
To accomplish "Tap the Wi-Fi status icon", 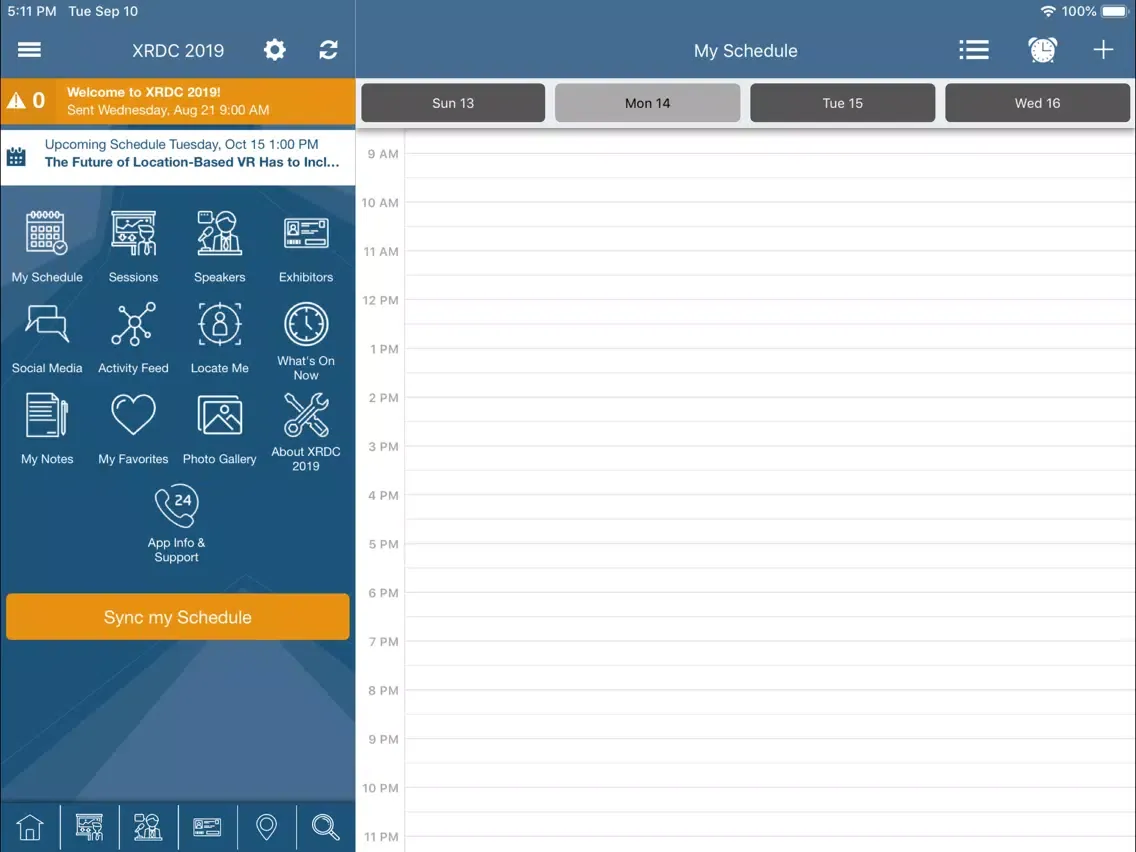I will 1048,12.
